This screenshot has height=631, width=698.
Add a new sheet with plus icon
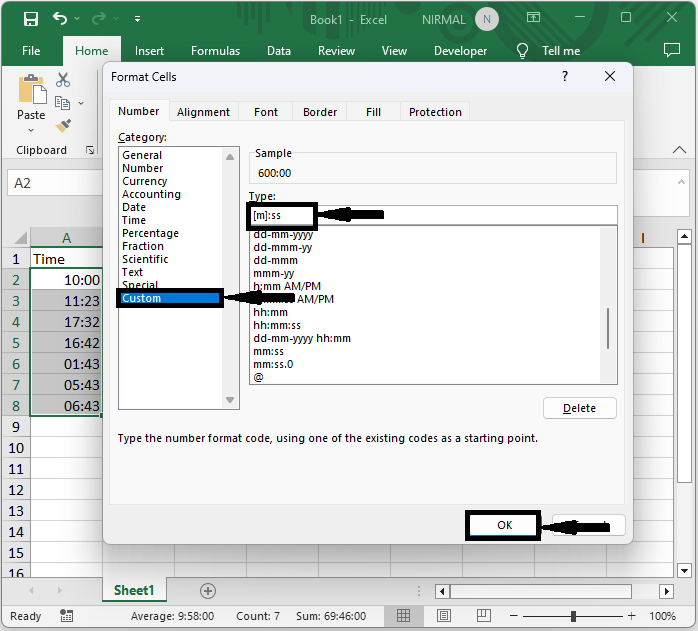[x=208, y=591]
